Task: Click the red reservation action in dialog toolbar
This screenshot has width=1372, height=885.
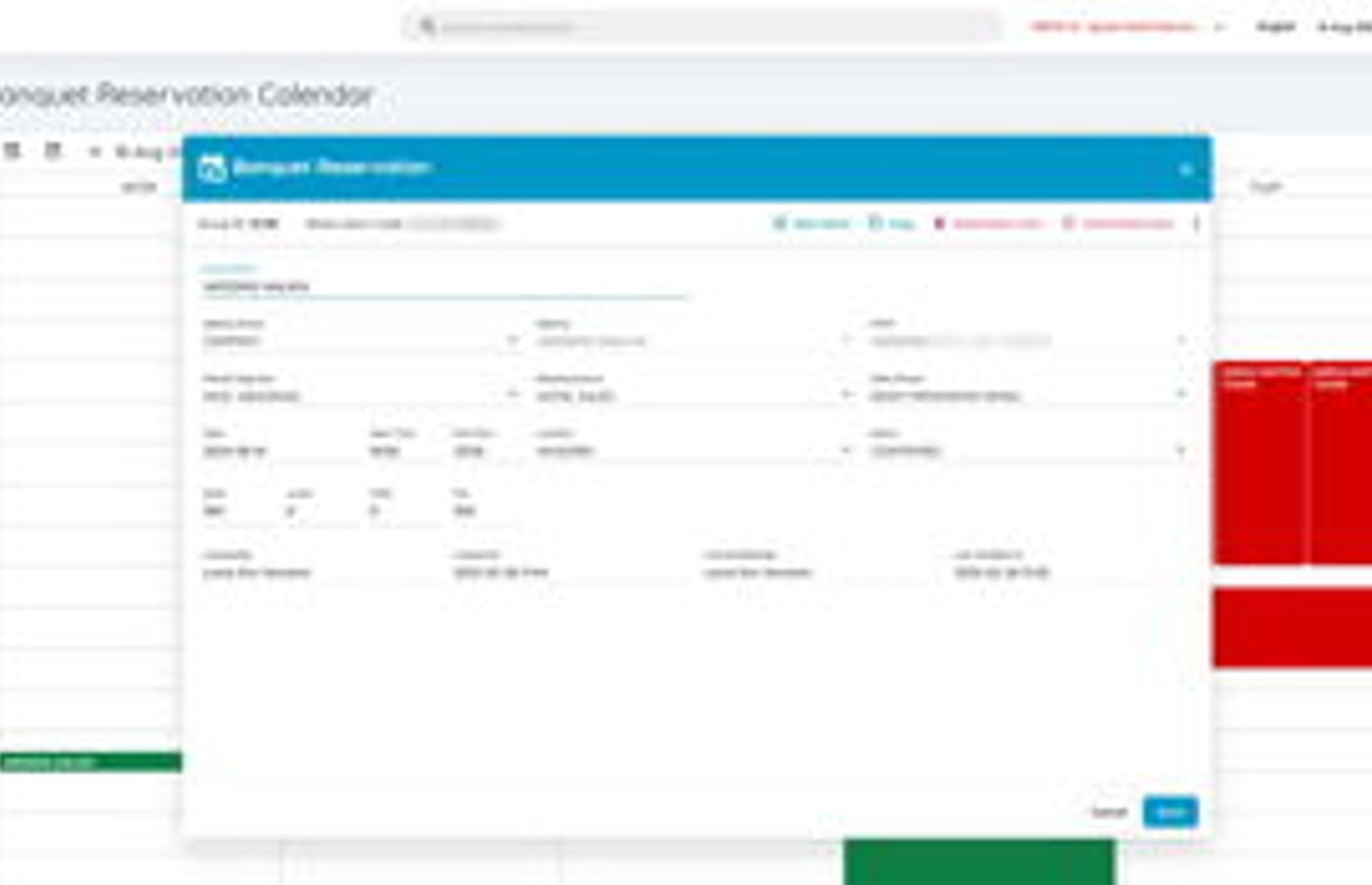Action: click(x=987, y=224)
